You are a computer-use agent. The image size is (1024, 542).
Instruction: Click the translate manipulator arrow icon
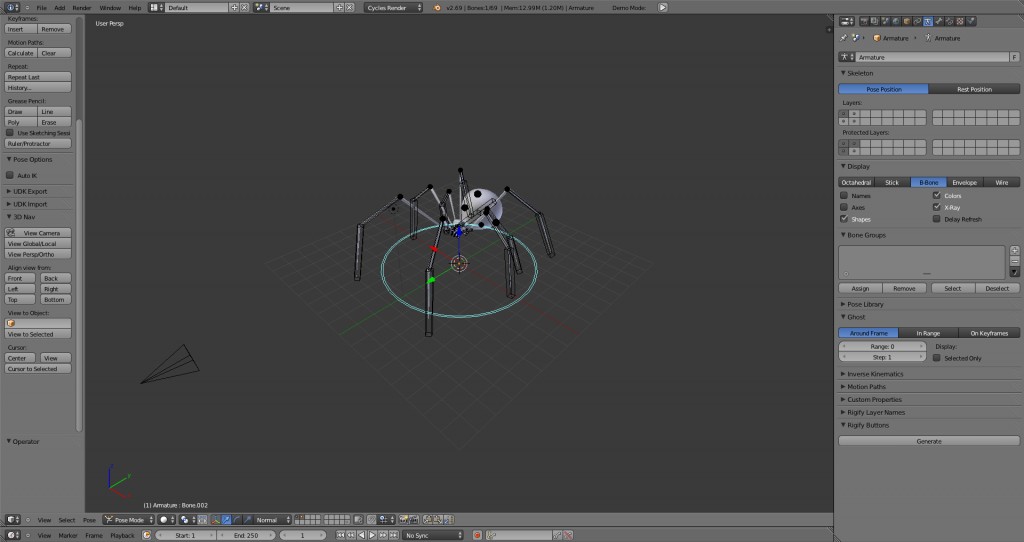(x=226, y=520)
